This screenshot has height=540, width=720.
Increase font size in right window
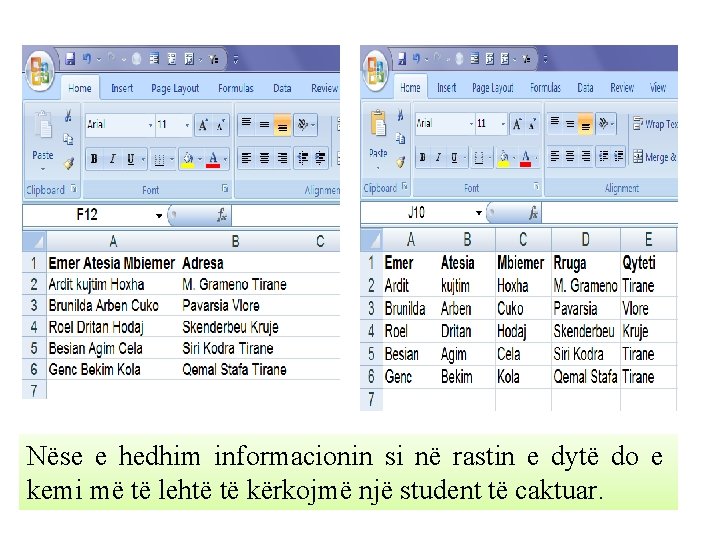[x=517, y=124]
